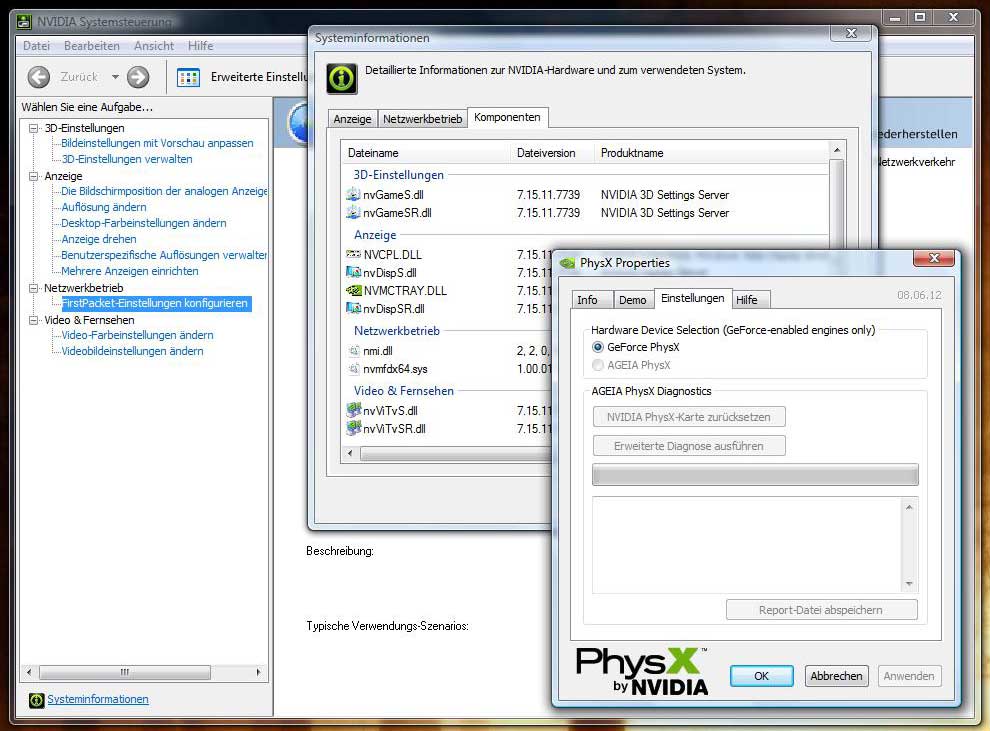Click the diagnostics text box scroll down arrow
990x731 pixels.
tap(909, 584)
